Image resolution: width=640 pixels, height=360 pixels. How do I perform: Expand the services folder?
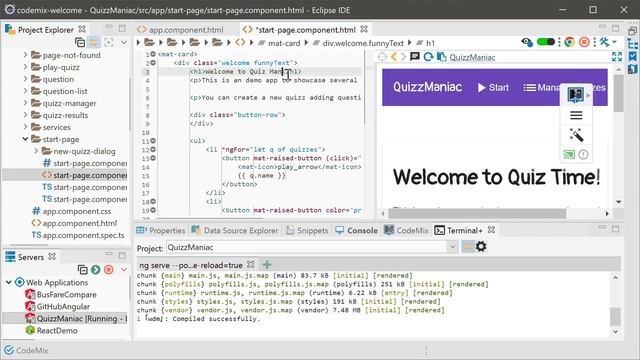[x=25, y=127]
